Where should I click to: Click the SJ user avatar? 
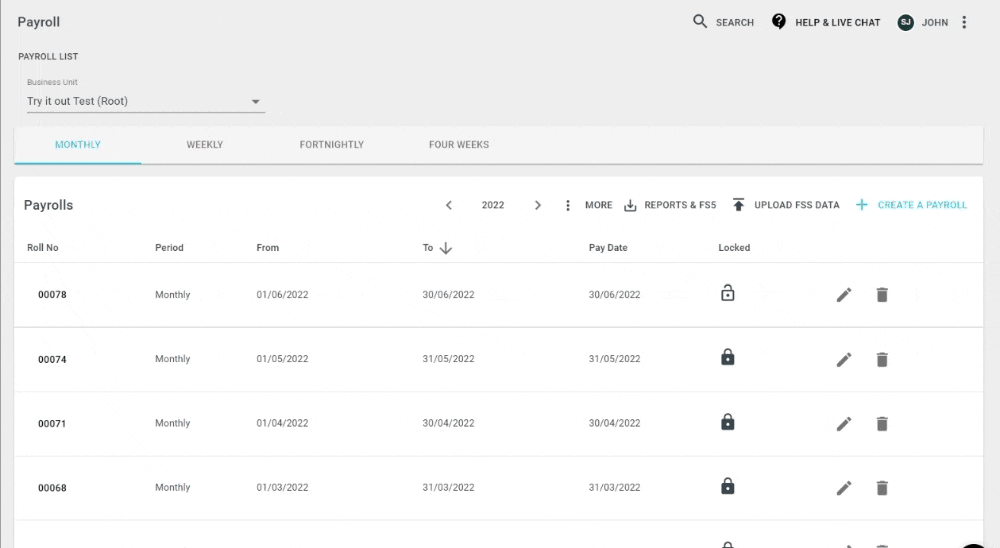[x=906, y=22]
